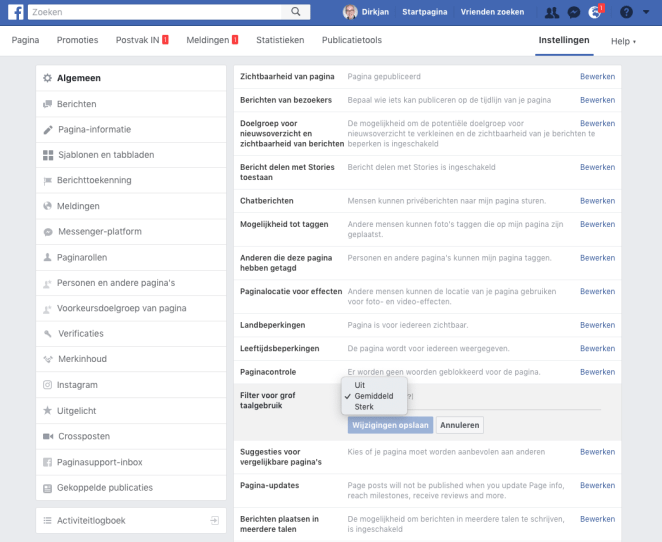Click Bewerken for Suggesties voor vergelijkbare pagina's
Viewport: 662px width, 542px height.
tap(597, 452)
